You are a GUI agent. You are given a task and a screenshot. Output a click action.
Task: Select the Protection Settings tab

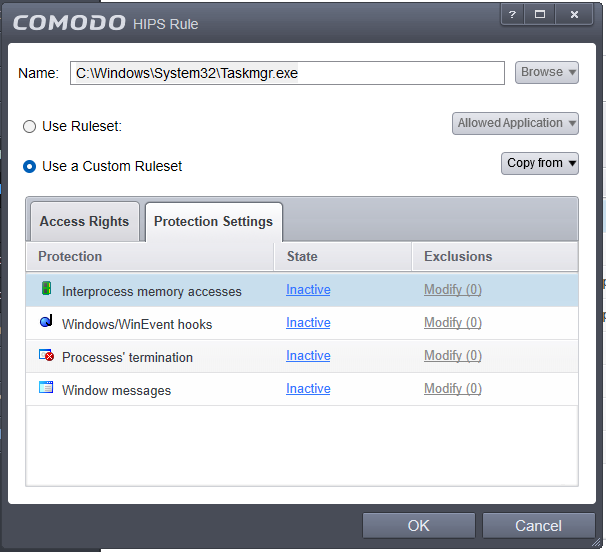click(x=213, y=221)
